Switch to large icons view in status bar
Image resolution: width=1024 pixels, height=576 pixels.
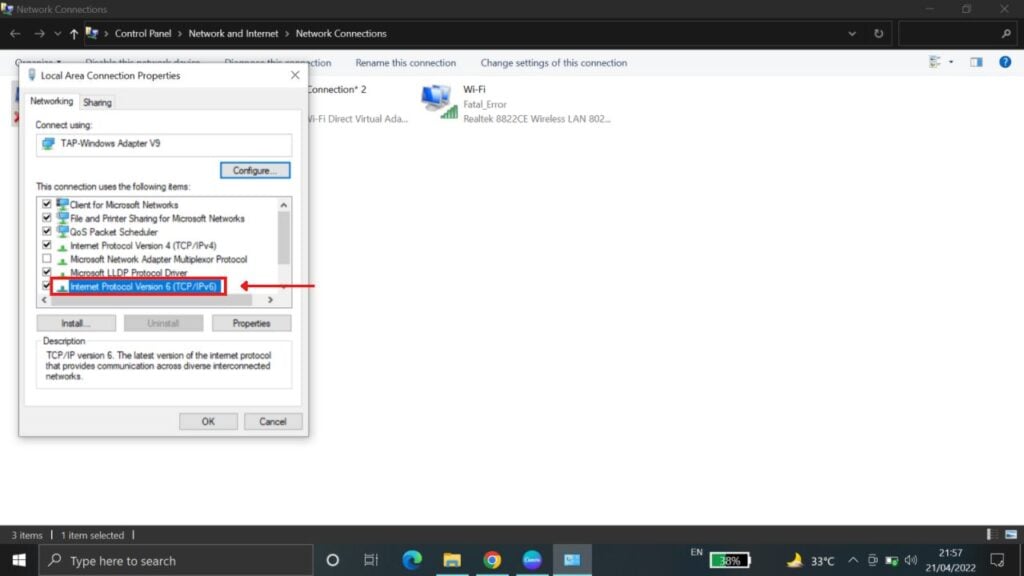click(x=1010, y=534)
